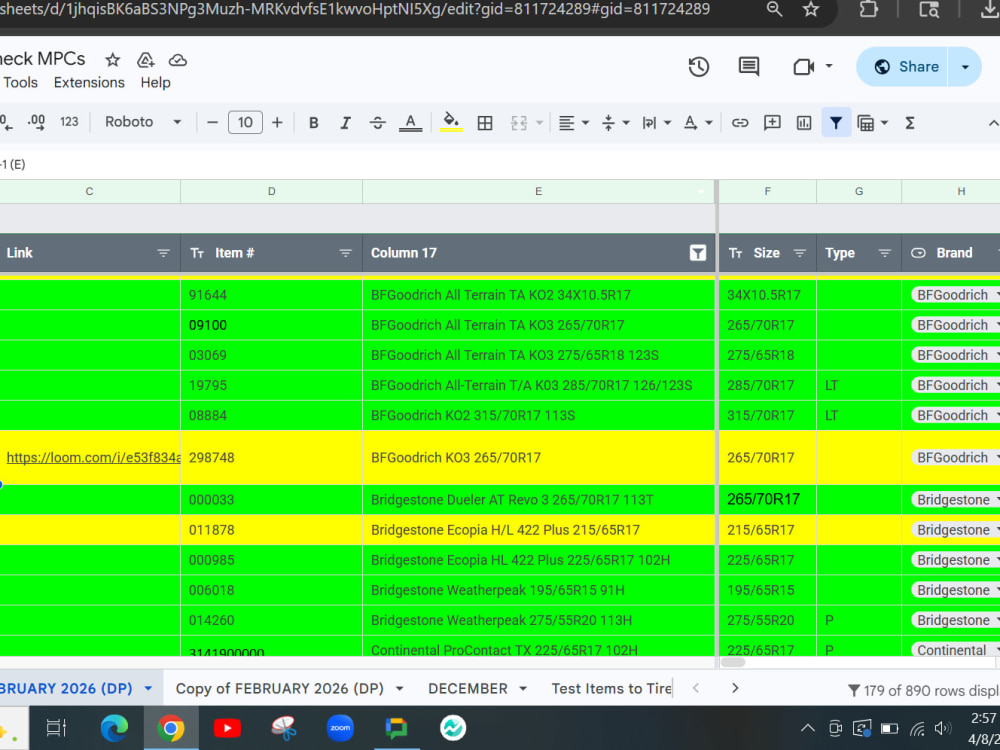Select cell with item number 09100

point(271,325)
